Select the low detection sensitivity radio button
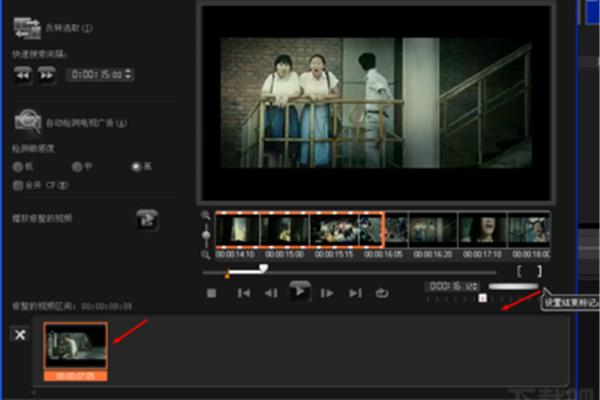 pyautogui.click(x=18, y=167)
